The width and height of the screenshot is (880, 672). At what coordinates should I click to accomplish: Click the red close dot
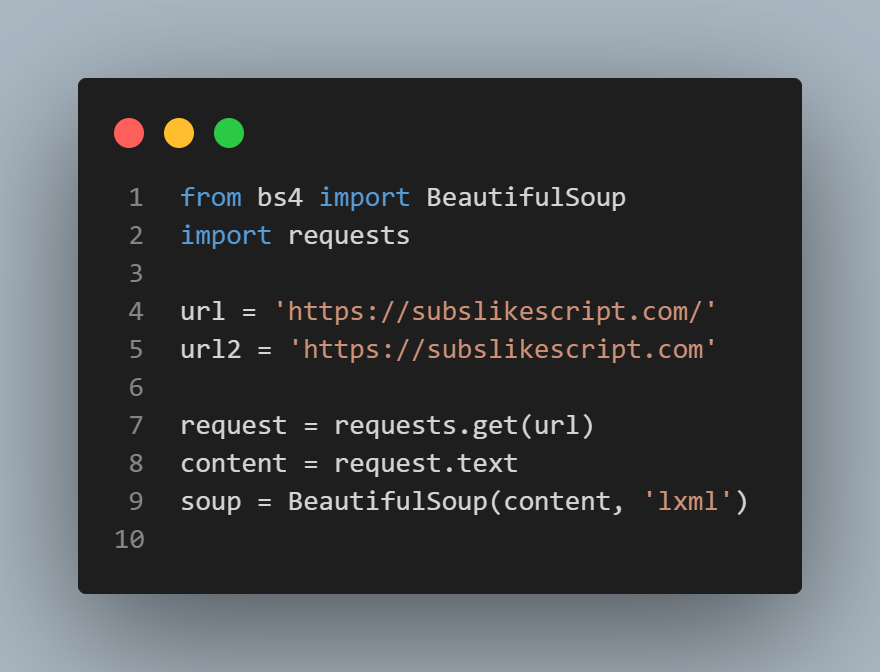pos(129,133)
